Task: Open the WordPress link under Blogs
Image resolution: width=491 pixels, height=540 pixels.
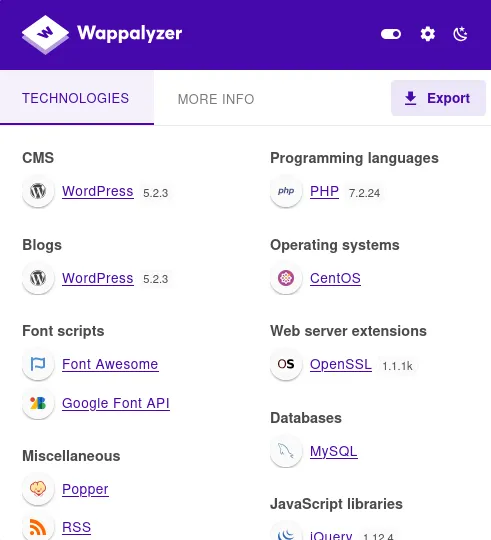Action: pyautogui.click(x=98, y=278)
